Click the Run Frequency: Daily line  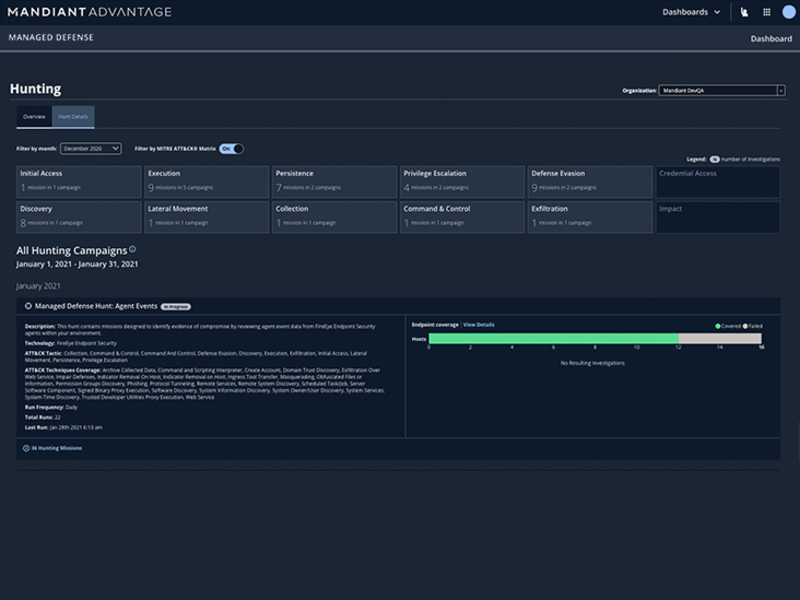click(51, 407)
